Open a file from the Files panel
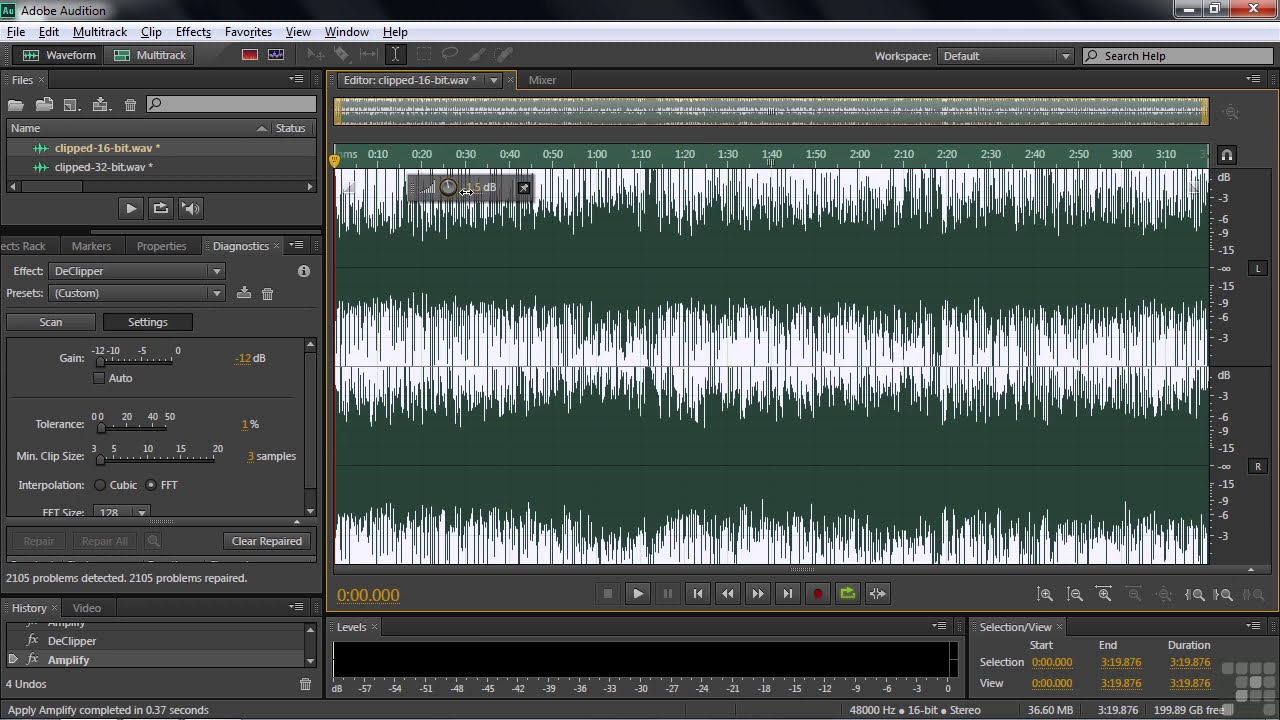Image resolution: width=1280 pixels, height=720 pixels. click(16, 104)
